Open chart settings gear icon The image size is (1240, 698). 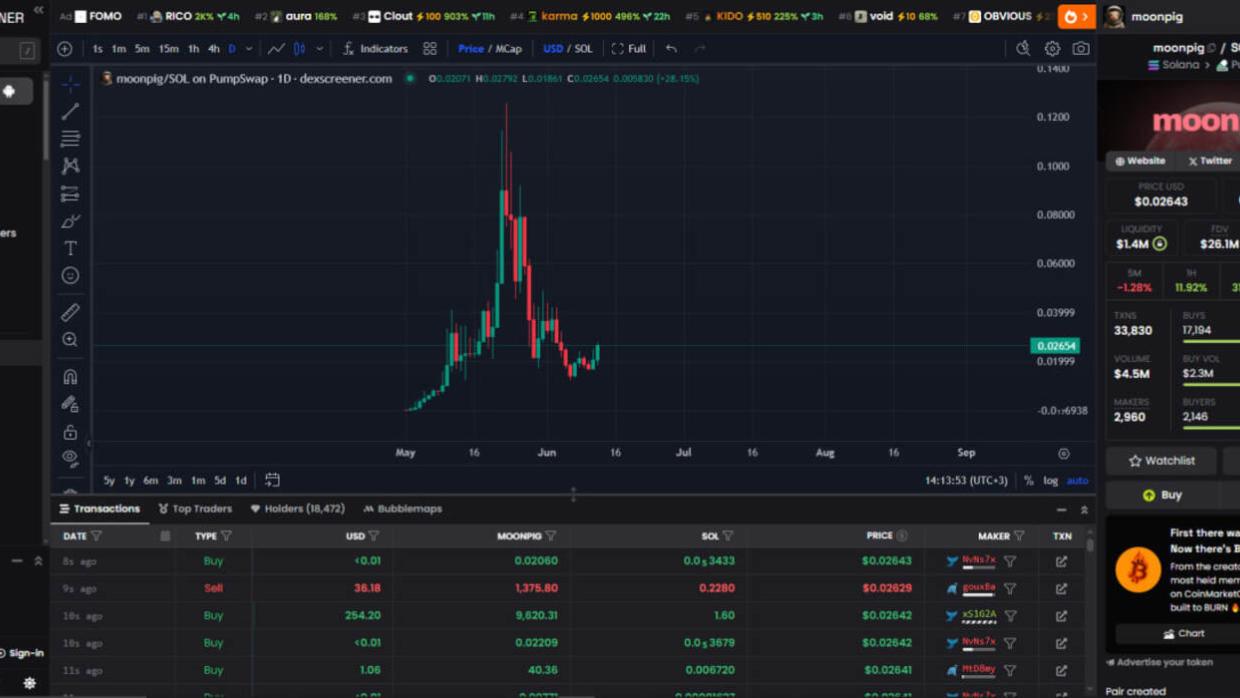coord(1052,48)
